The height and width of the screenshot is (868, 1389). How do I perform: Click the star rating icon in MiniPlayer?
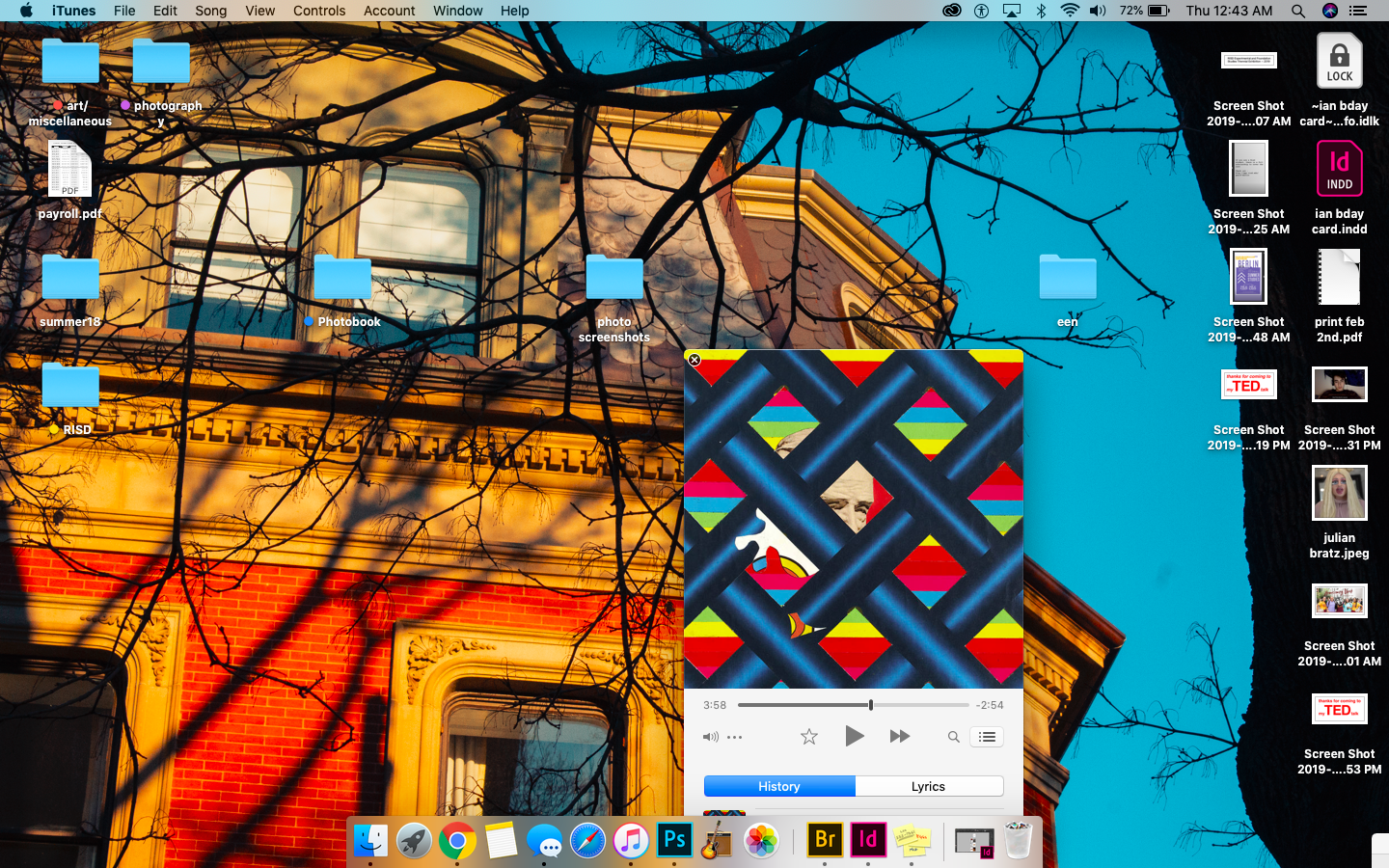809,737
